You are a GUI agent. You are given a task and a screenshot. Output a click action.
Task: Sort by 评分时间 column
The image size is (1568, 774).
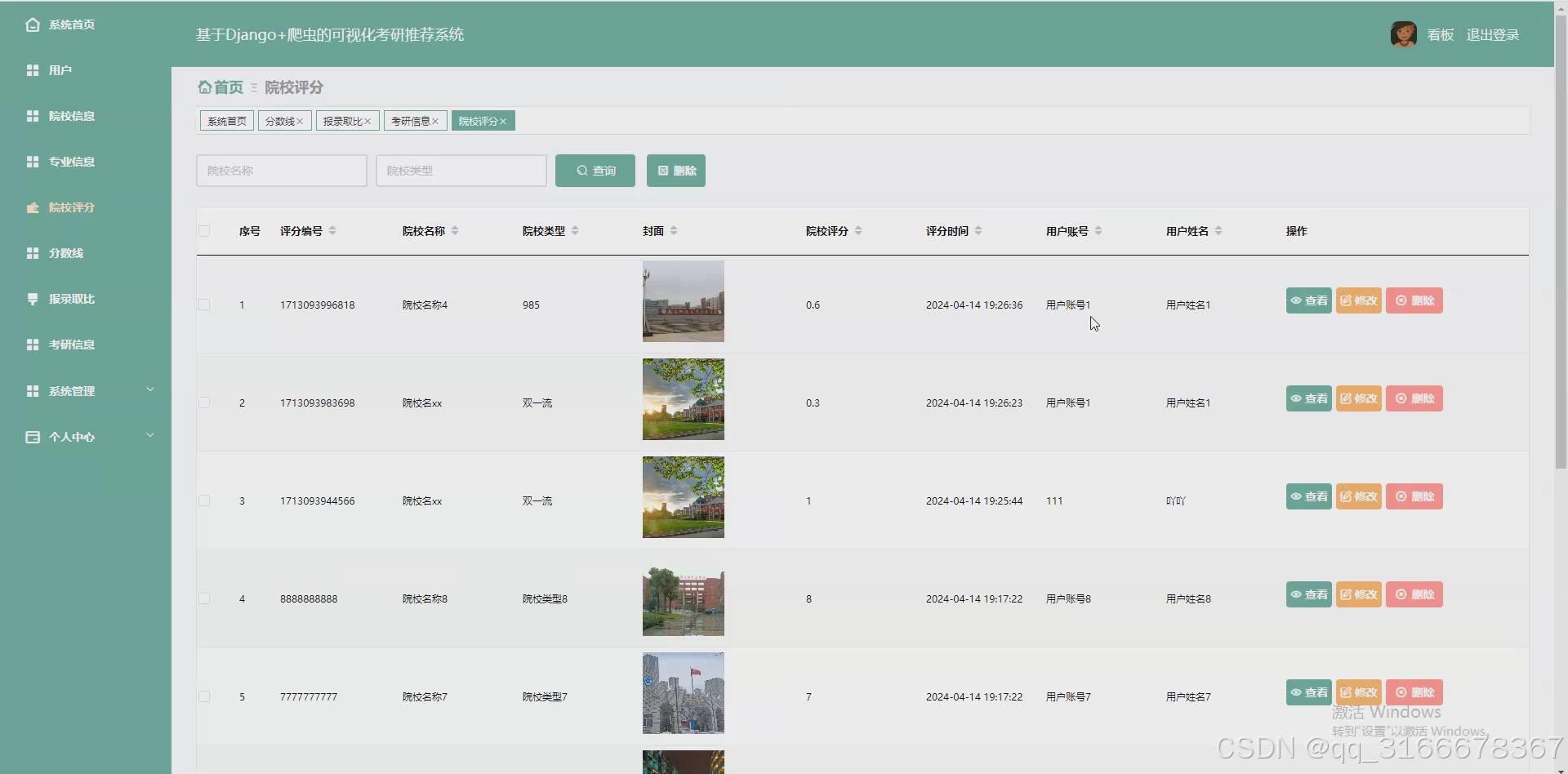978,231
